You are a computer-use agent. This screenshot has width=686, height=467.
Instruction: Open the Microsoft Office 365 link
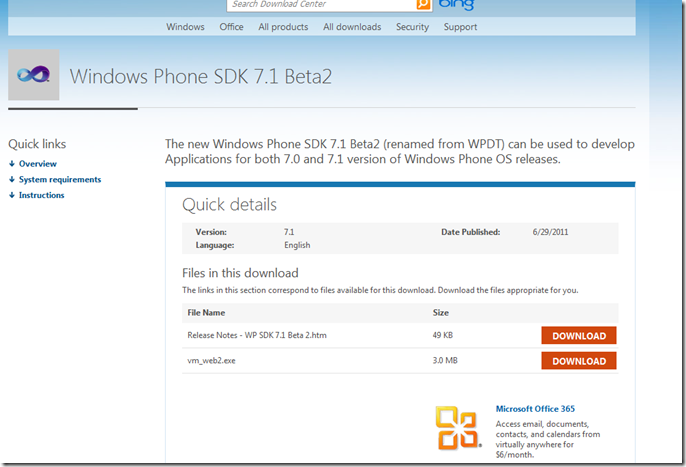pyautogui.click(x=535, y=409)
